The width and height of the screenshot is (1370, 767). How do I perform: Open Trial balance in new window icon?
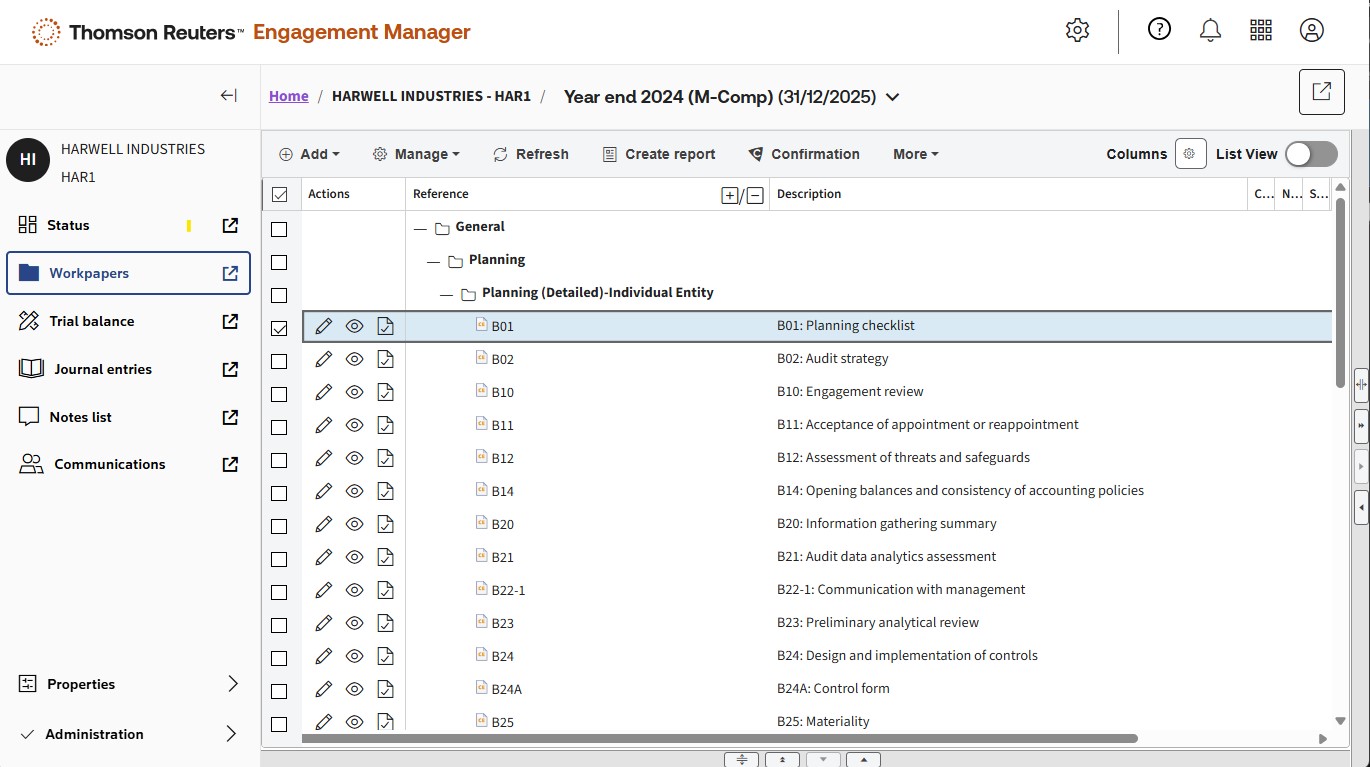pyautogui.click(x=230, y=321)
